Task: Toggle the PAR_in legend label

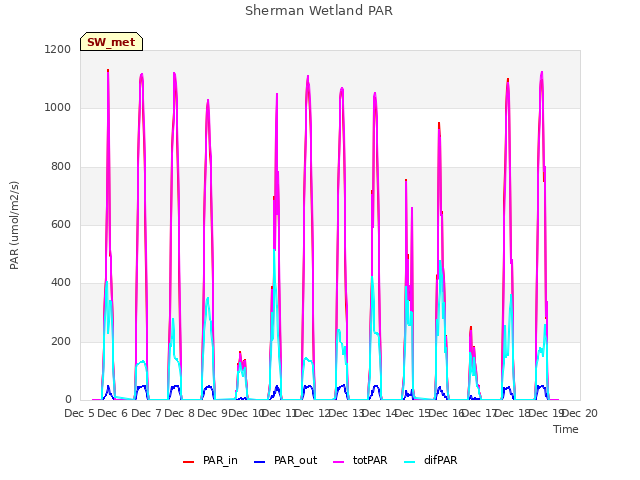Action: pyautogui.click(x=220, y=460)
